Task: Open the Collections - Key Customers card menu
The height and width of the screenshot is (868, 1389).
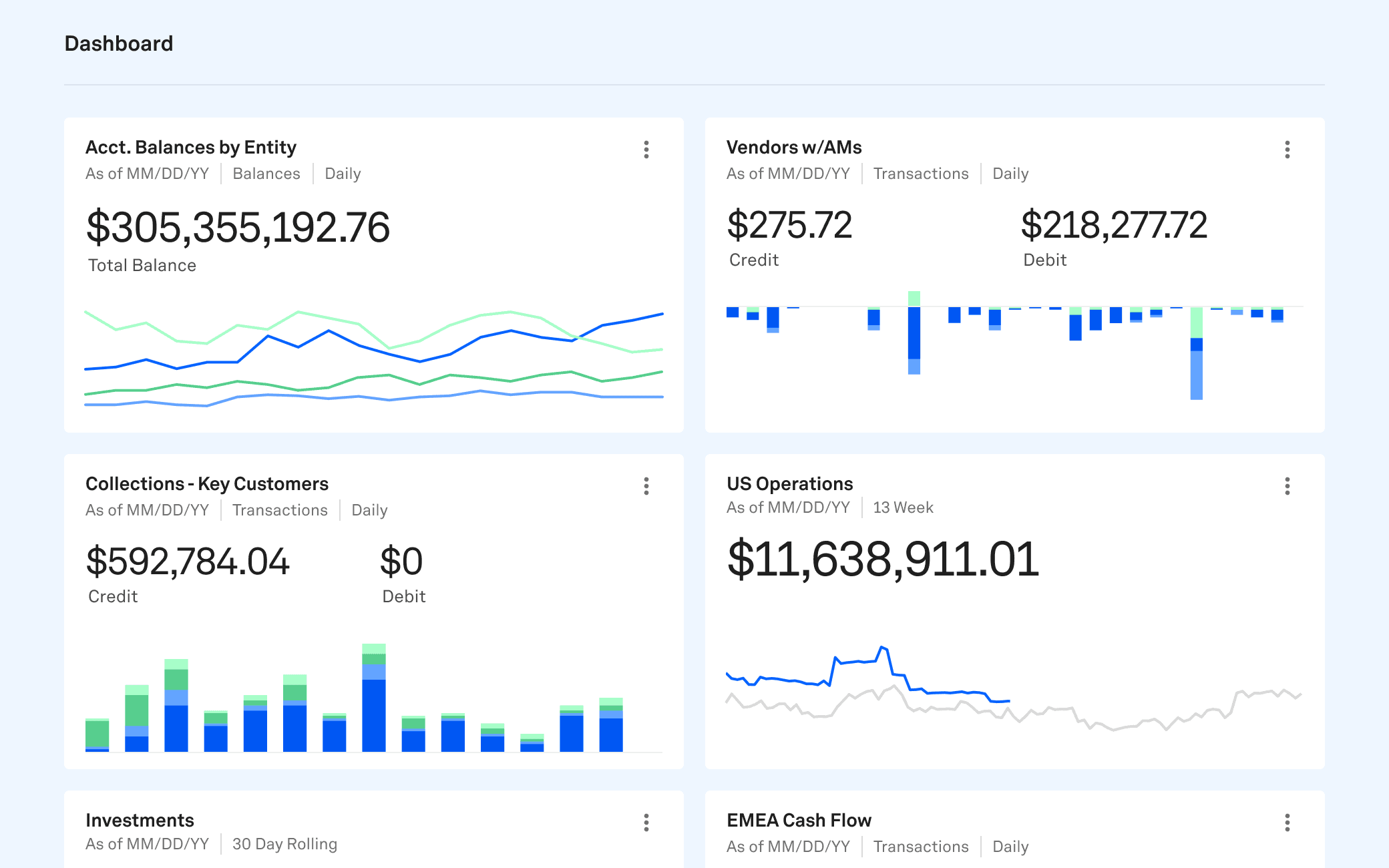Action: click(x=646, y=487)
